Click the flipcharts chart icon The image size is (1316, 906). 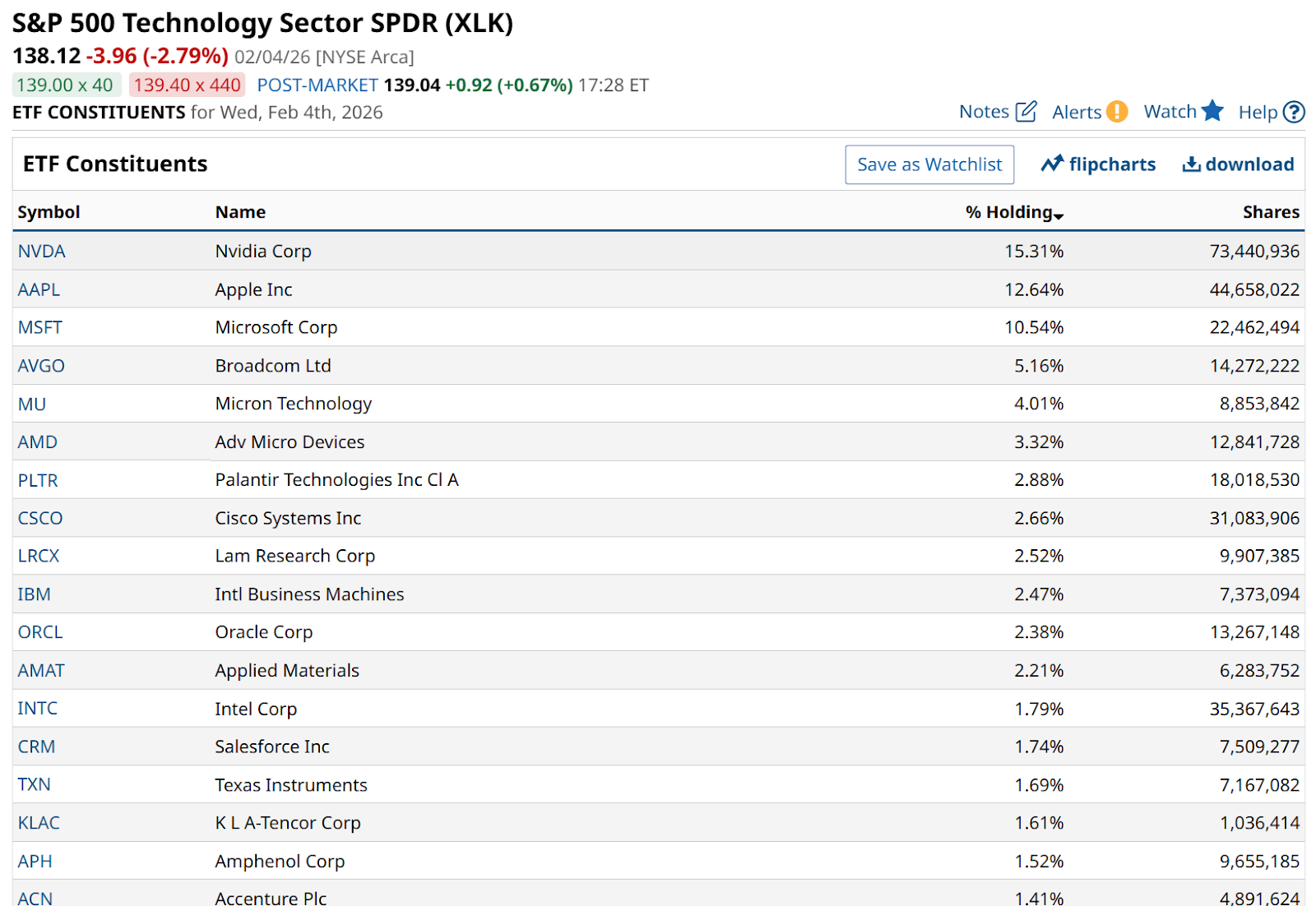(1052, 164)
